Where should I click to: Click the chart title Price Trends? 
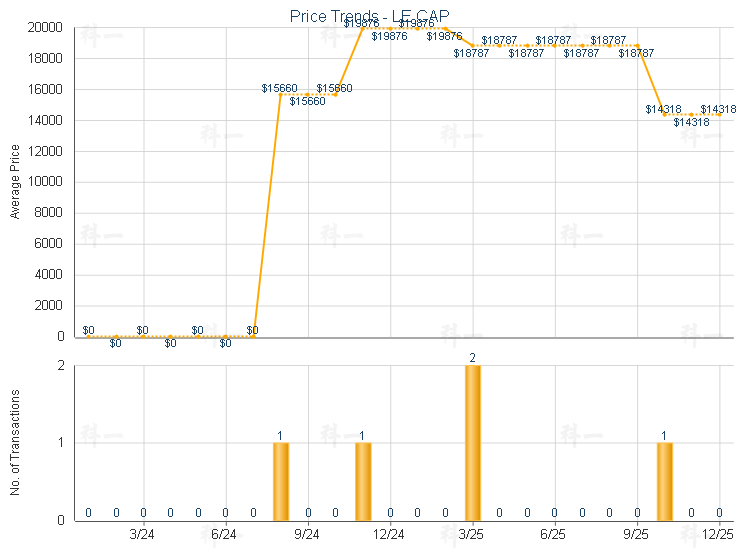point(369,15)
